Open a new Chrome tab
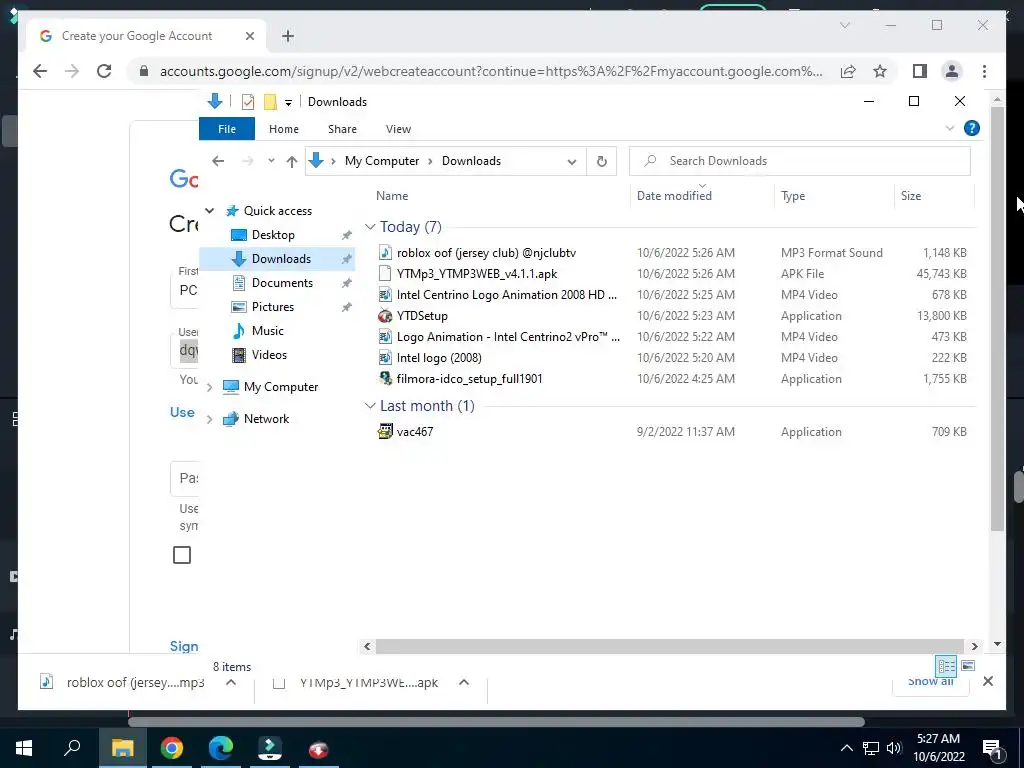Viewport: 1024px width, 768px height. pyautogui.click(x=288, y=36)
